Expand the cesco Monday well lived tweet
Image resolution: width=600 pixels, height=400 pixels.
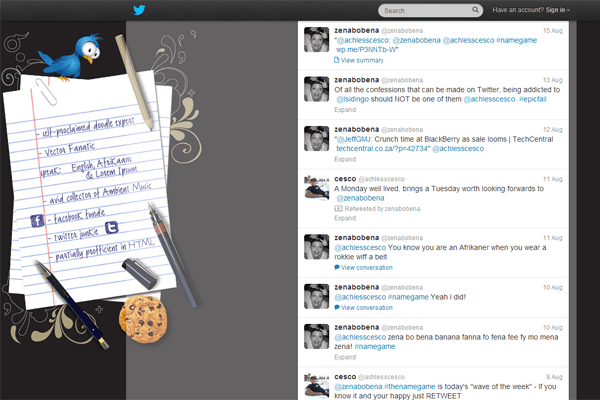(345, 218)
